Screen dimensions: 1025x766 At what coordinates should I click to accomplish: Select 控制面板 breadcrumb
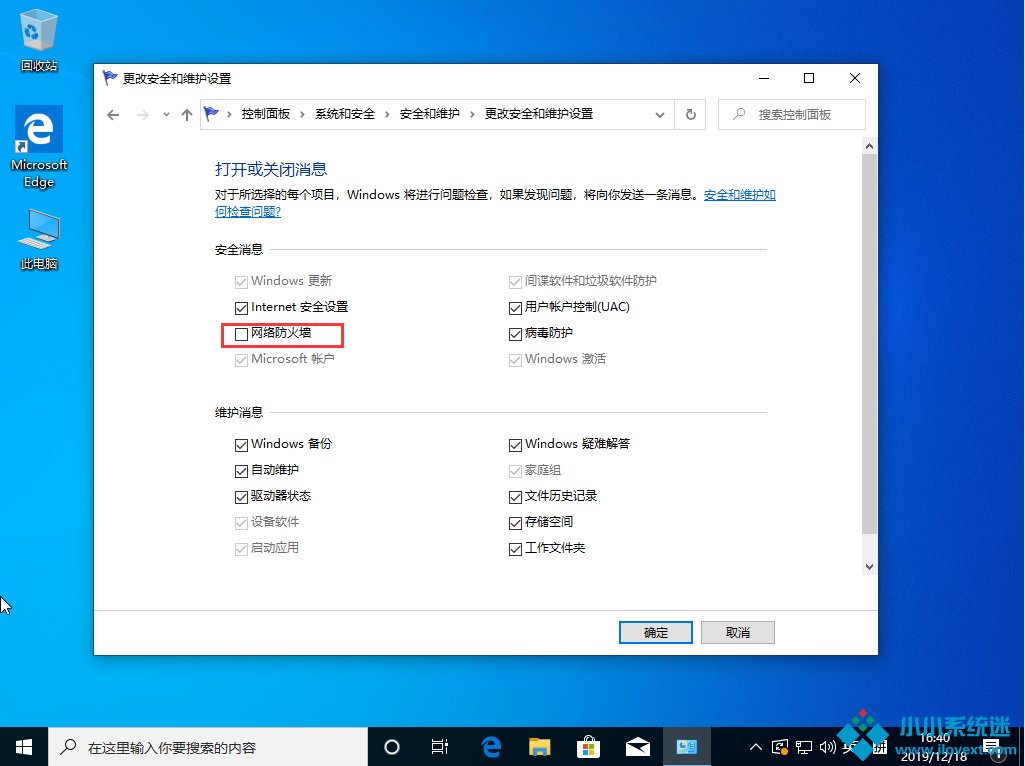click(265, 114)
